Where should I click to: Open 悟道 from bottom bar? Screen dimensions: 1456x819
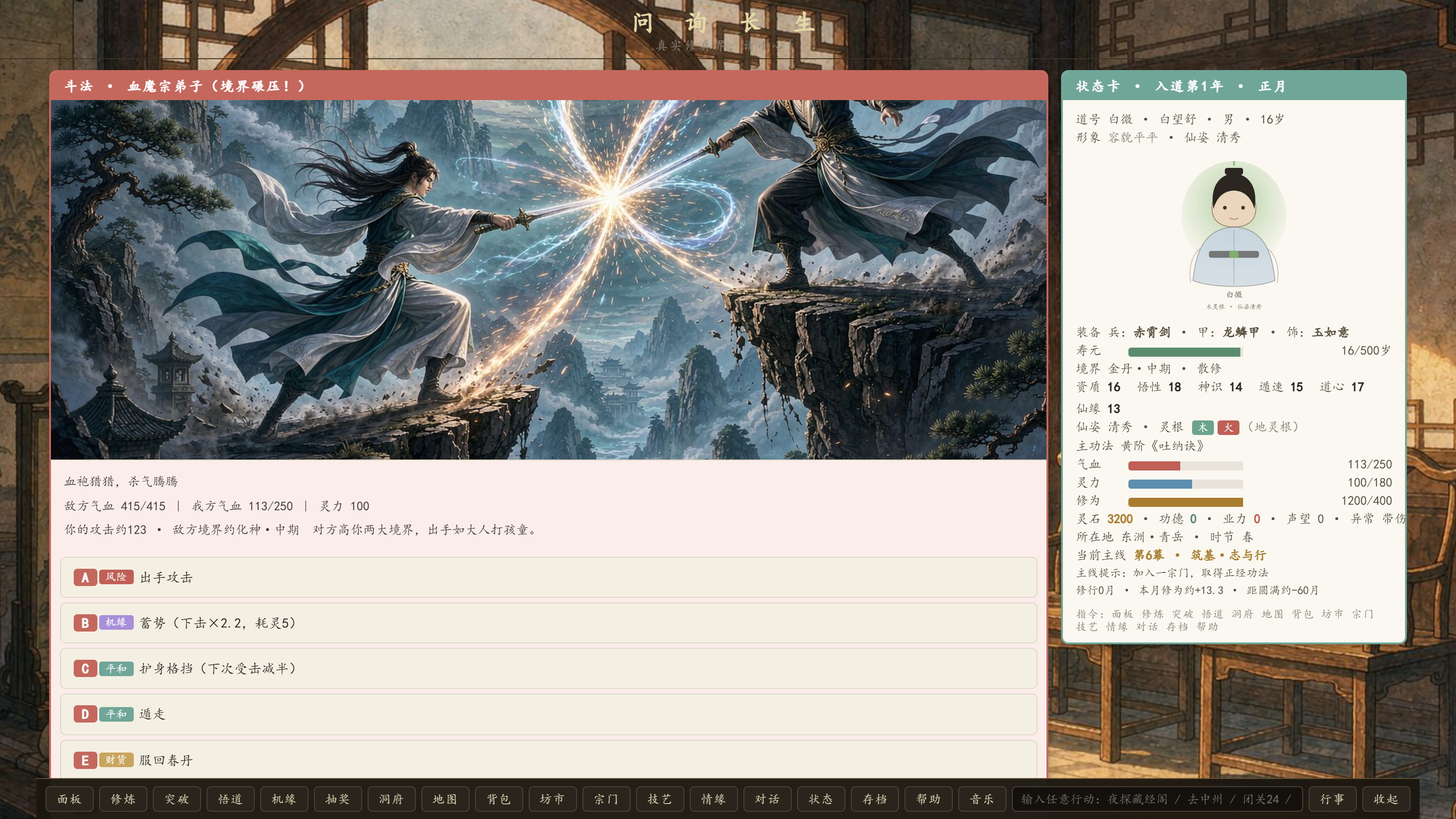231,799
